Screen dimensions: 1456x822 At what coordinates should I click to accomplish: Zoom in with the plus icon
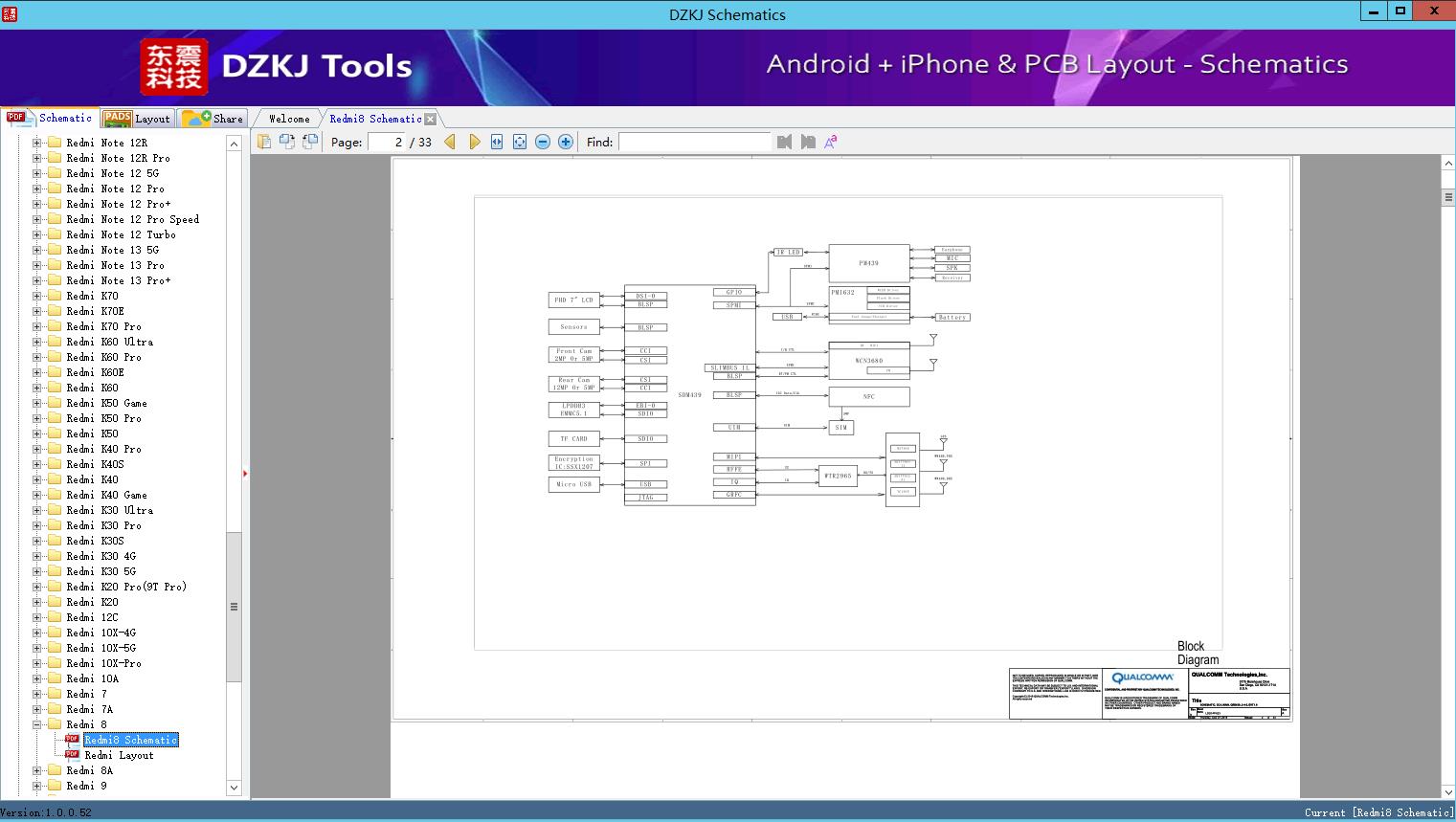point(566,142)
